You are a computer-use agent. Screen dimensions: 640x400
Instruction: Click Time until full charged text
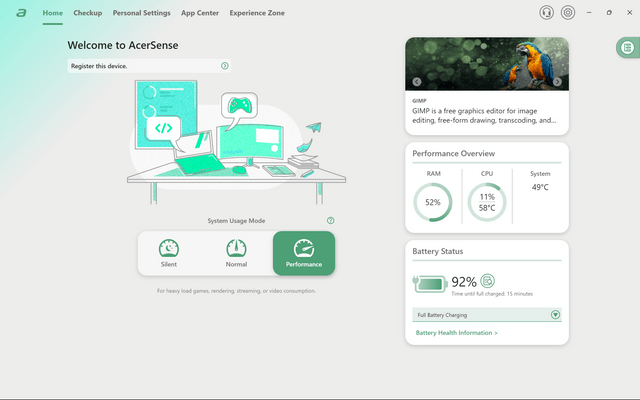[492, 294]
